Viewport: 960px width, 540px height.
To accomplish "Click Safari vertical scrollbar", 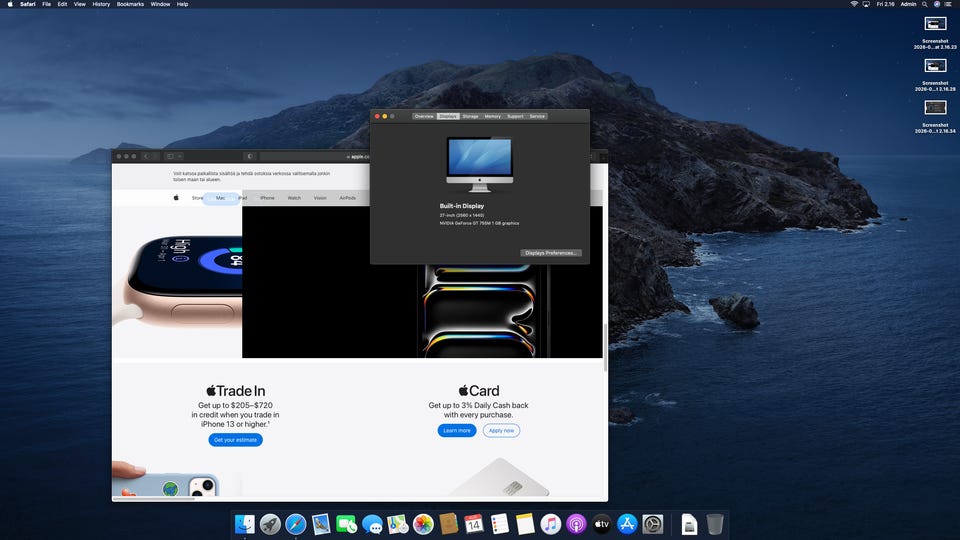I will click(x=606, y=347).
